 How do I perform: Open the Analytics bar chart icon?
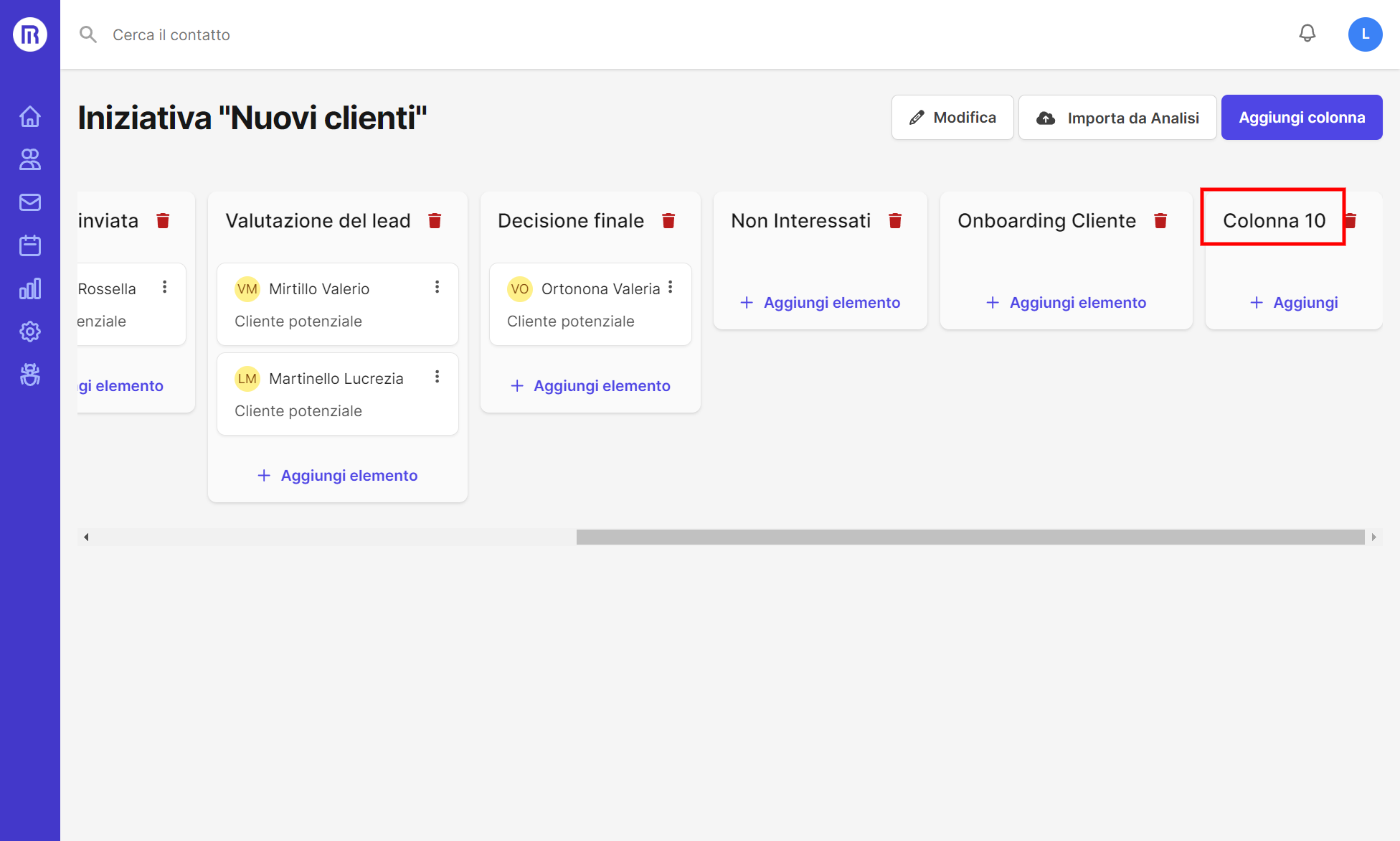click(29, 288)
